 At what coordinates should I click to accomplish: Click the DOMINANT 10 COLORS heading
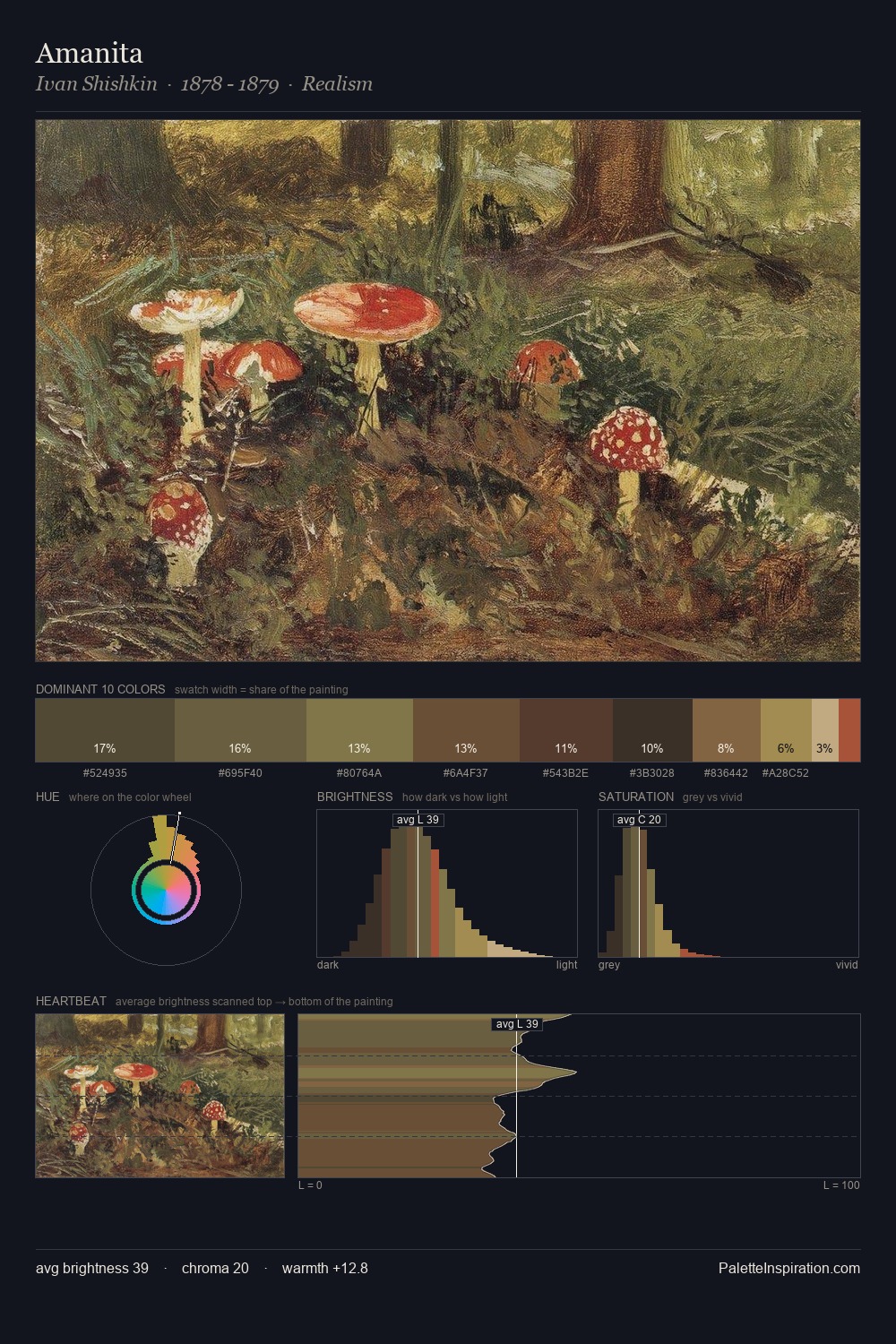tap(100, 690)
